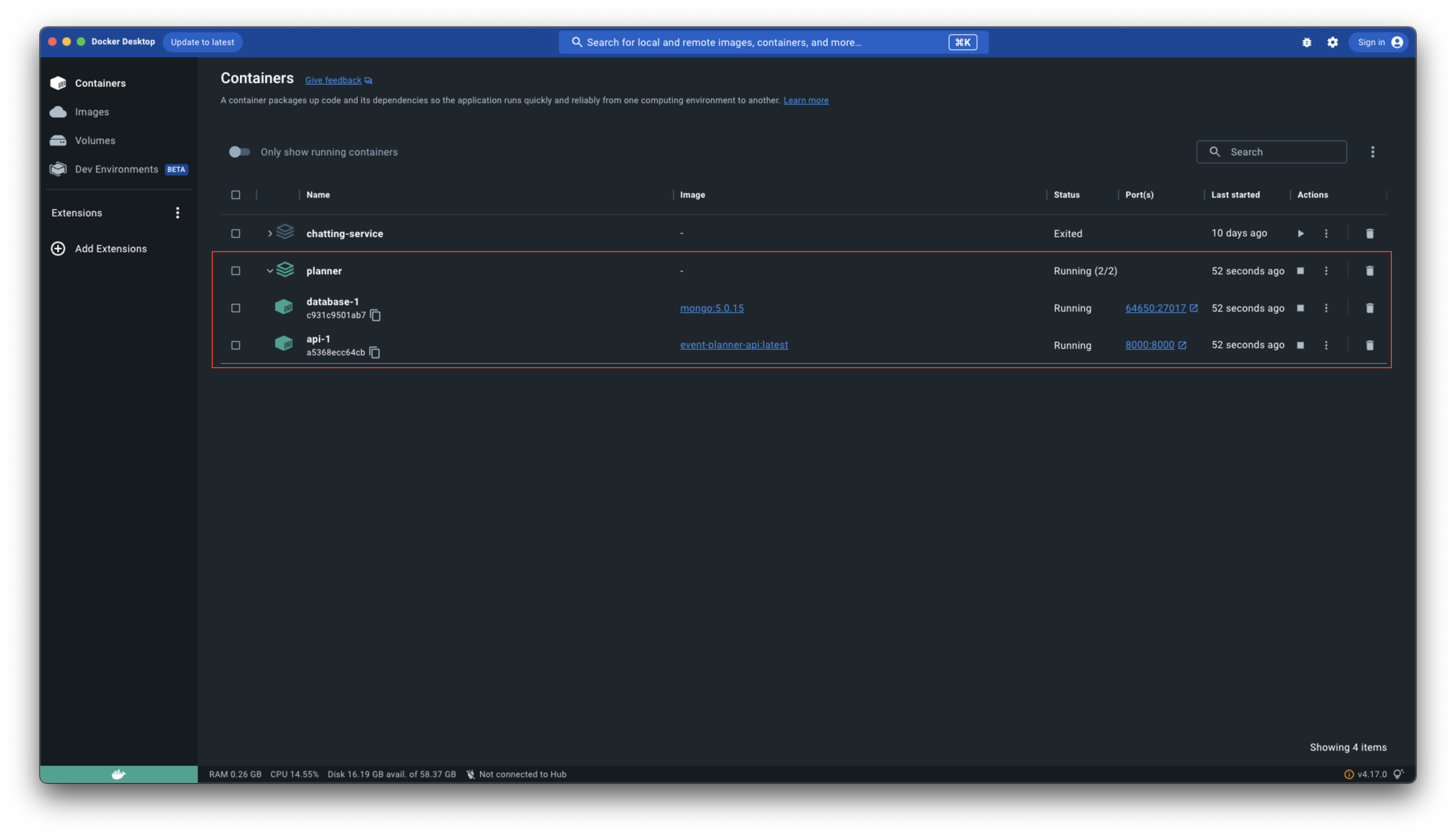Tick the select-all header checkbox
Screen dimensions: 1456x836
(x=235, y=195)
